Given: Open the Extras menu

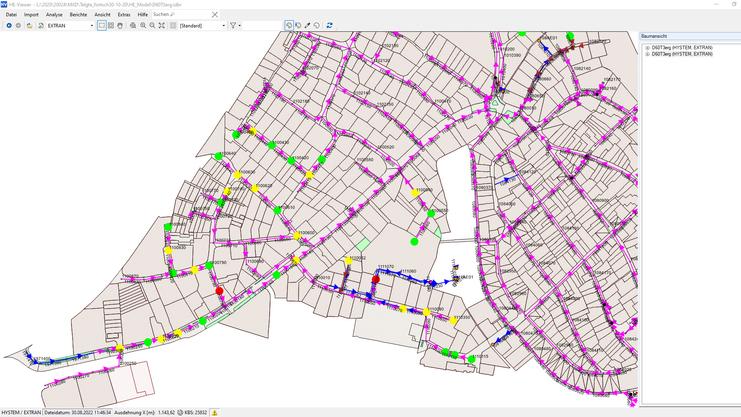Looking at the screenshot, I should click(124, 15).
